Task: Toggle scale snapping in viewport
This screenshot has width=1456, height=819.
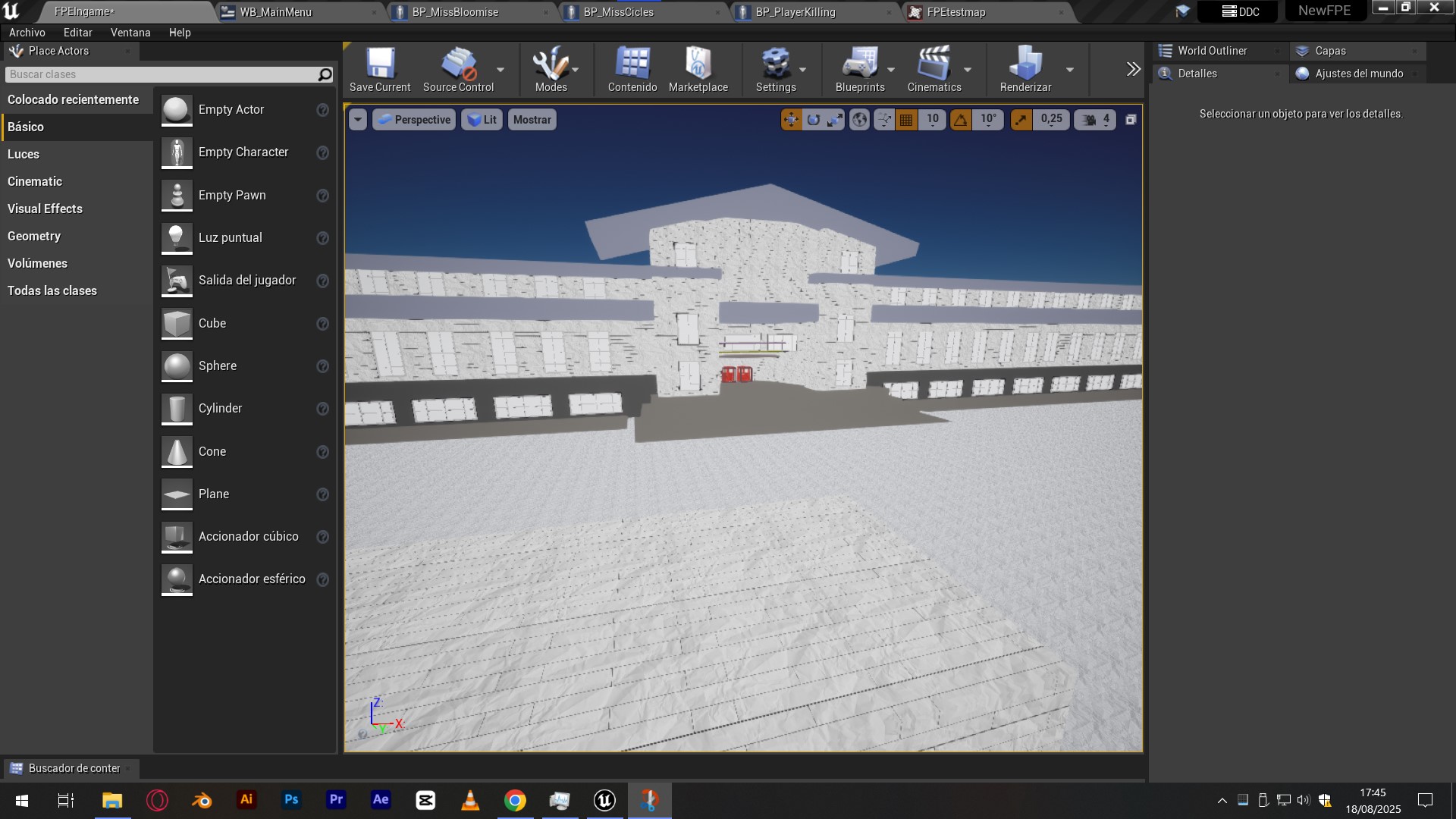Action: pos(1021,120)
